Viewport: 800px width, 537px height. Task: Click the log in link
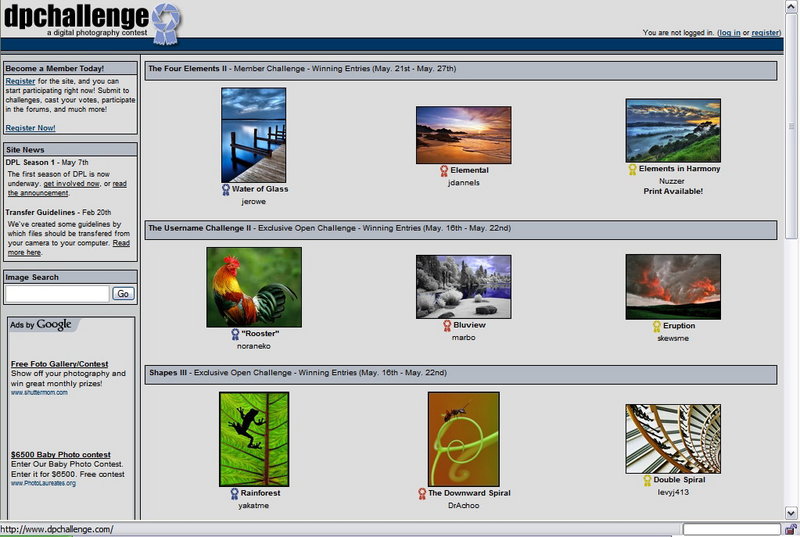729,33
